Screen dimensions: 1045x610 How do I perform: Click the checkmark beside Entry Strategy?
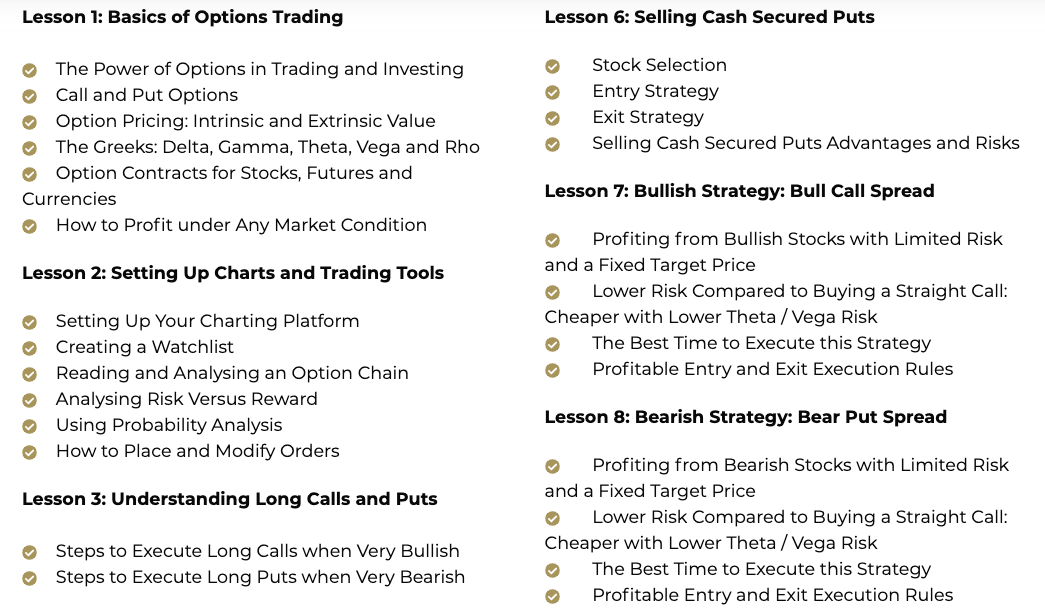552,93
